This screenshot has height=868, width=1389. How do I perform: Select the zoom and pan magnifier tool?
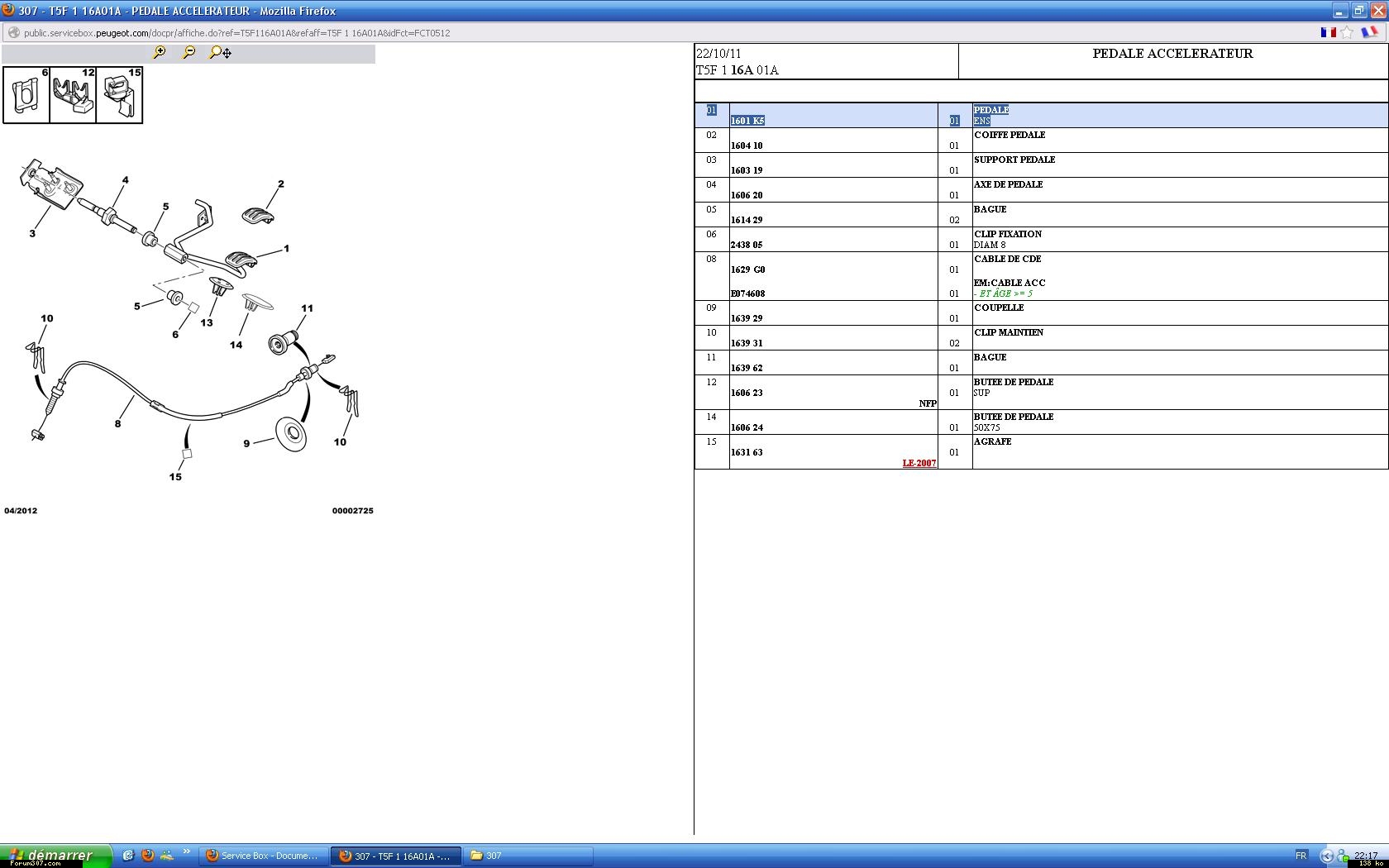click(220, 53)
